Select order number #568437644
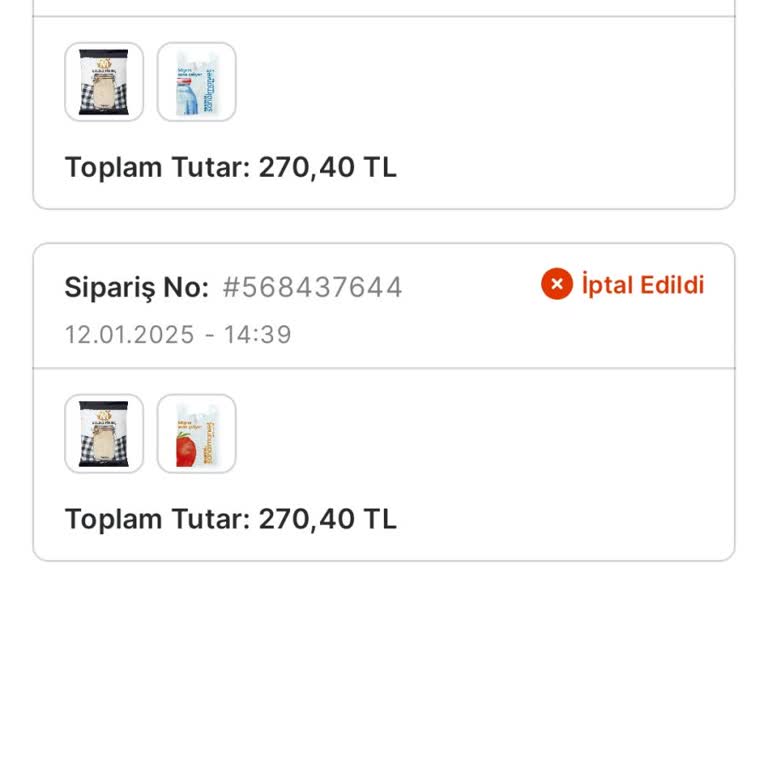Screen dimensions: 768x768 312,288
